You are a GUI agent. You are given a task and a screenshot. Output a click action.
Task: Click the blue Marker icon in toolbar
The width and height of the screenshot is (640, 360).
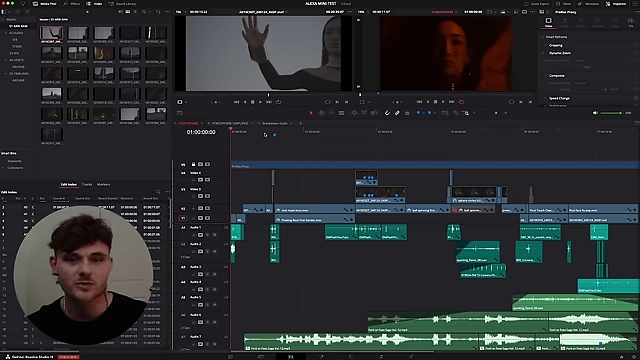(x=429, y=113)
